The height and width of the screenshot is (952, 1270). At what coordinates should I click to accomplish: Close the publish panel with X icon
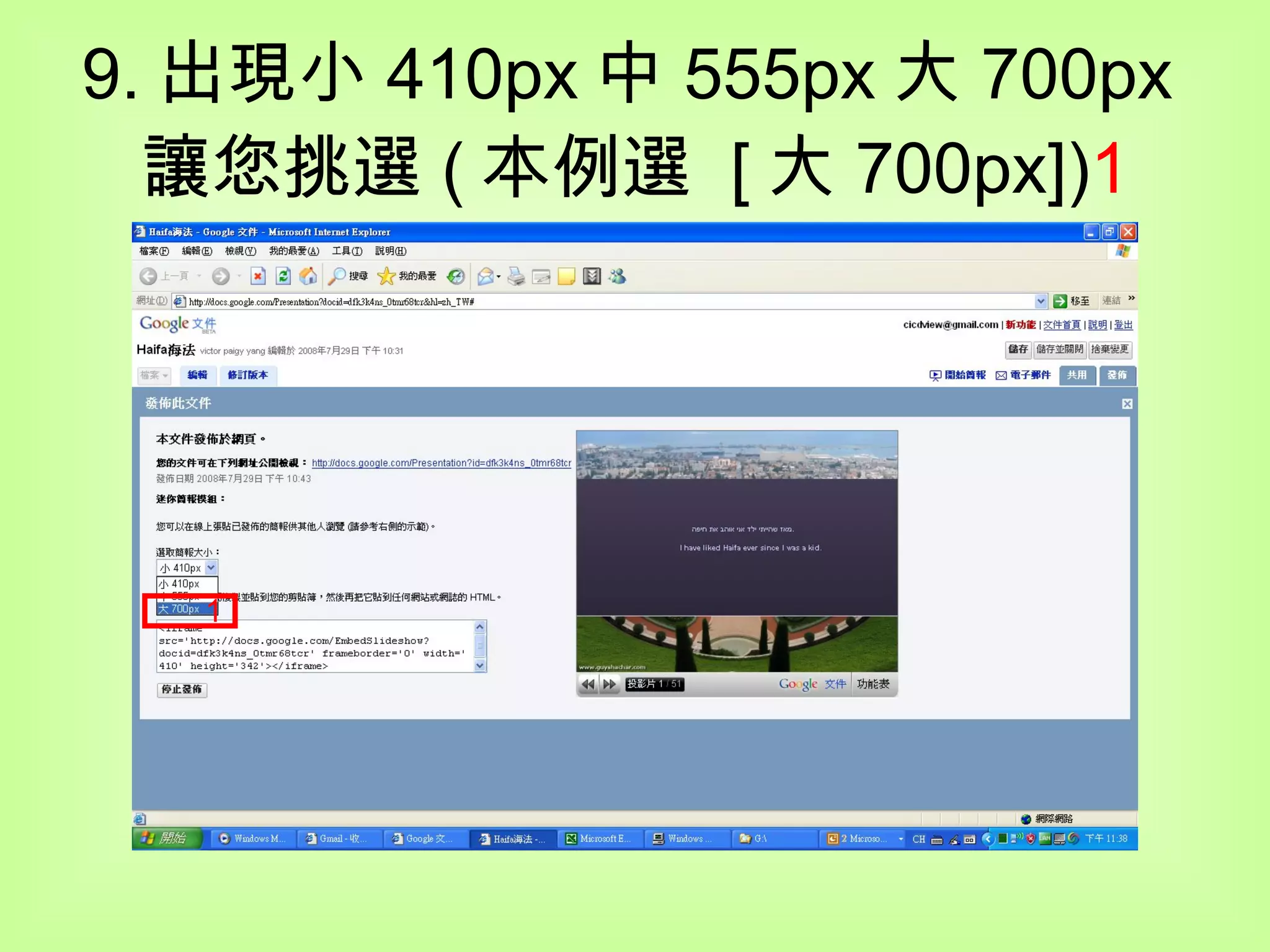[1127, 404]
